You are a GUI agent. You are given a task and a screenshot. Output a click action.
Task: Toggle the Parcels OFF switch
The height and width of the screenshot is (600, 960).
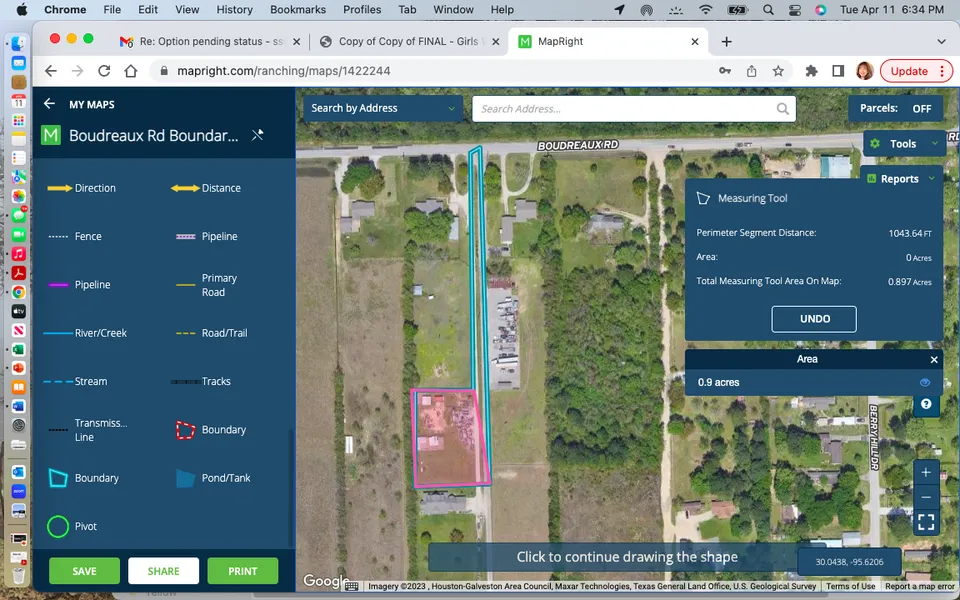(x=921, y=109)
